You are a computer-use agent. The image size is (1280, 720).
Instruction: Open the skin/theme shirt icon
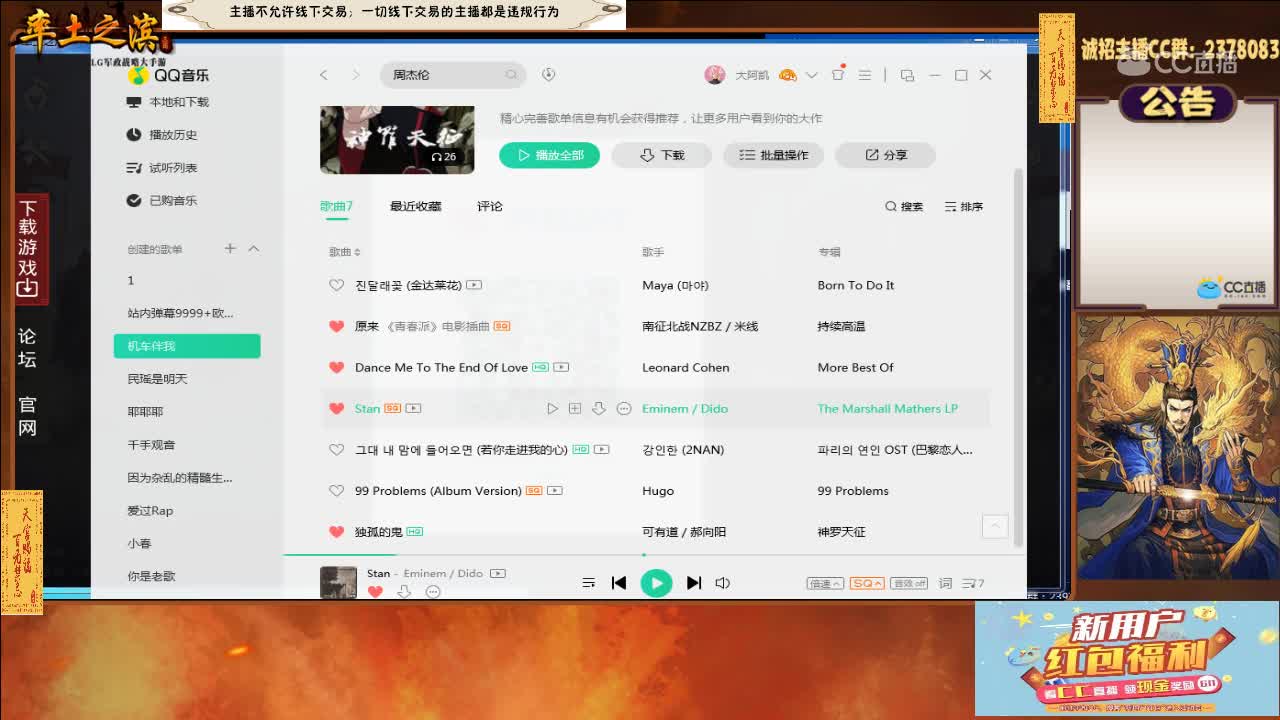838,74
